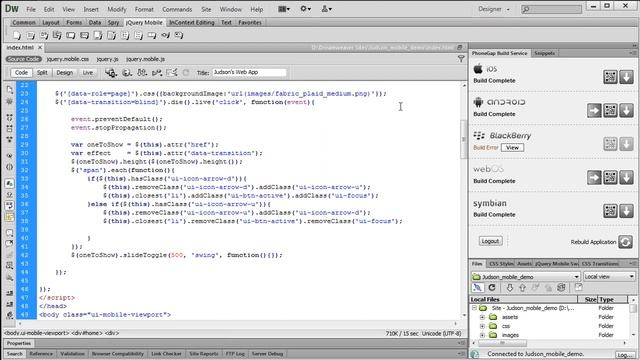This screenshot has height=360, width=640.
Task: Open jquery.js related file
Action: [x=107, y=59]
